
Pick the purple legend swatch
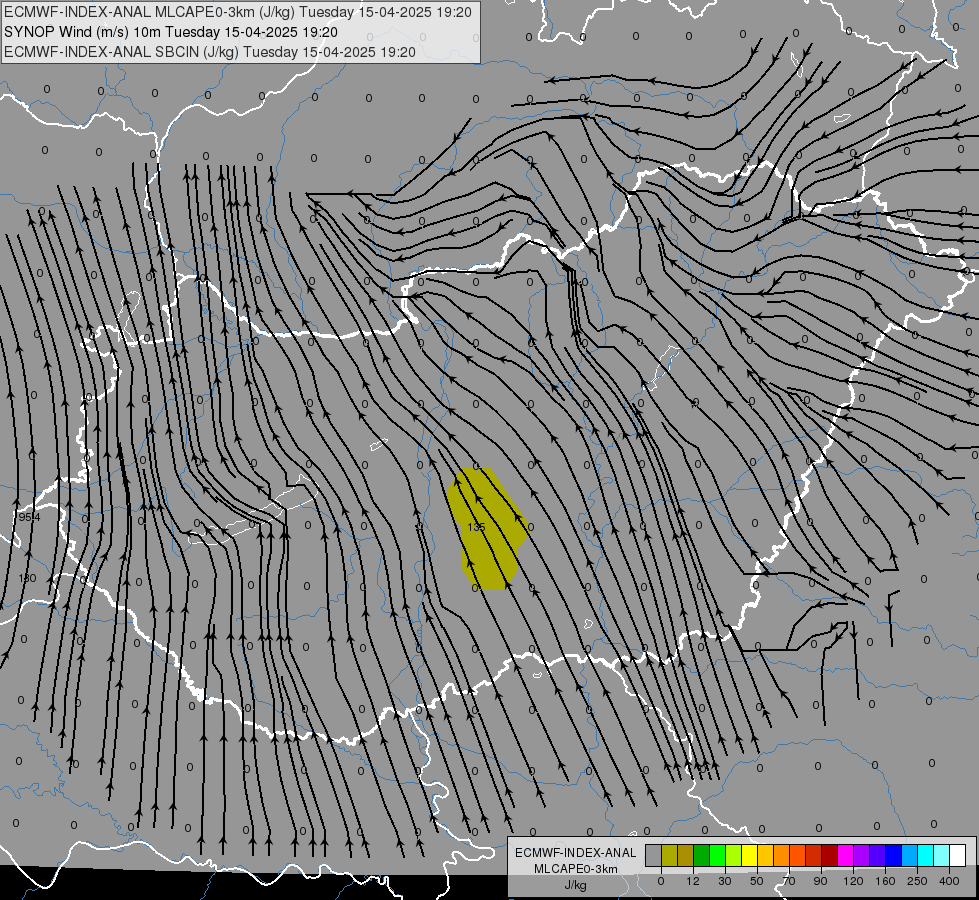tap(861, 855)
